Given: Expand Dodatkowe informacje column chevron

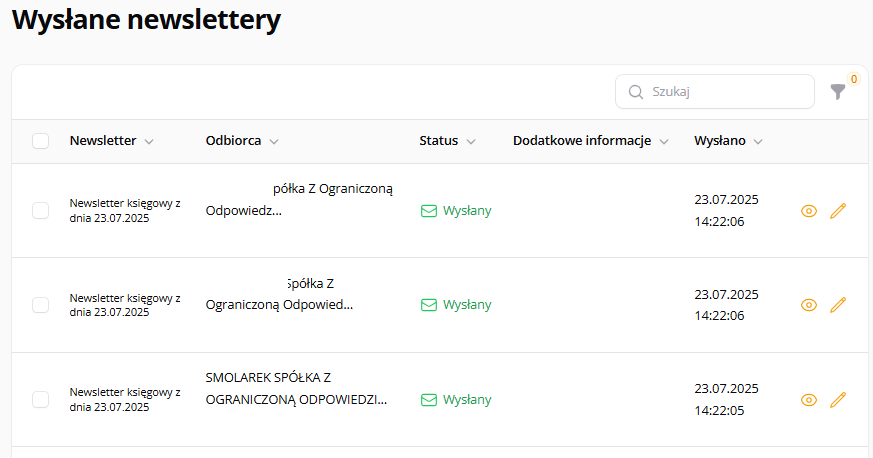Looking at the screenshot, I should (x=664, y=142).
